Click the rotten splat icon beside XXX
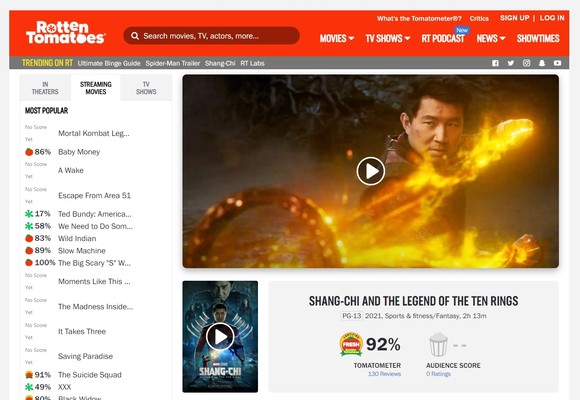 [x=29, y=387]
